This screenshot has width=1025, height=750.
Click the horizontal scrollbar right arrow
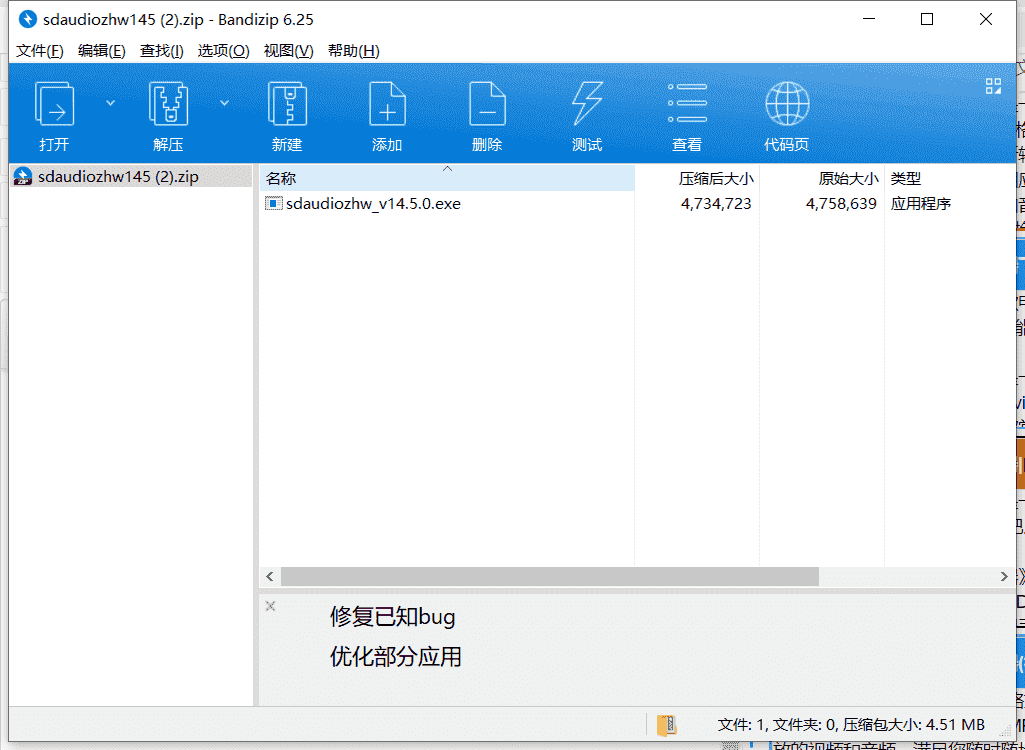pos(1004,577)
